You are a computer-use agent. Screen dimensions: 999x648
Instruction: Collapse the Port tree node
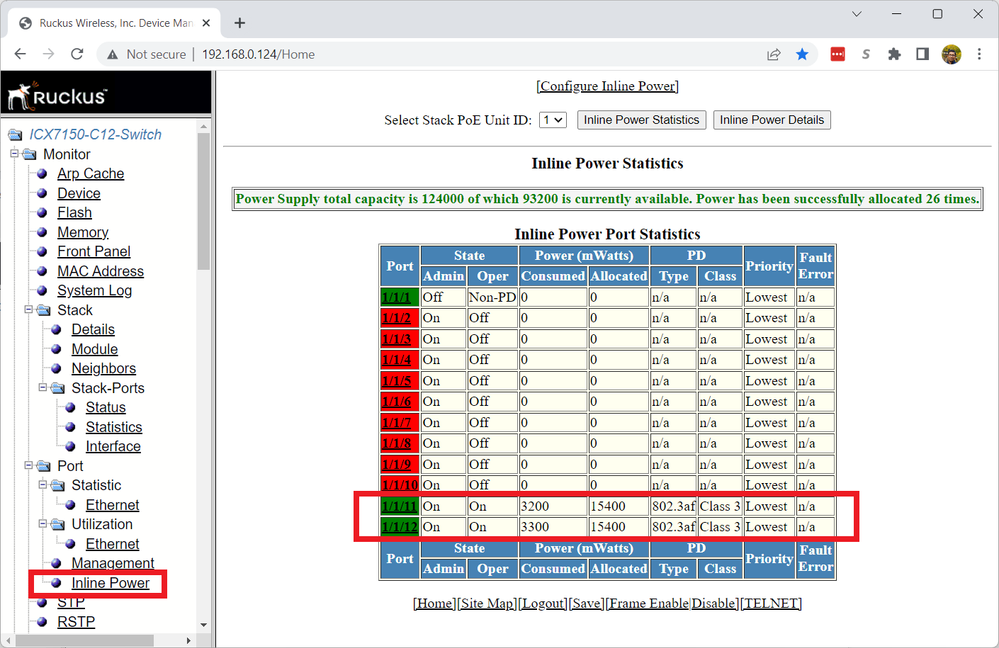[x=29, y=466]
